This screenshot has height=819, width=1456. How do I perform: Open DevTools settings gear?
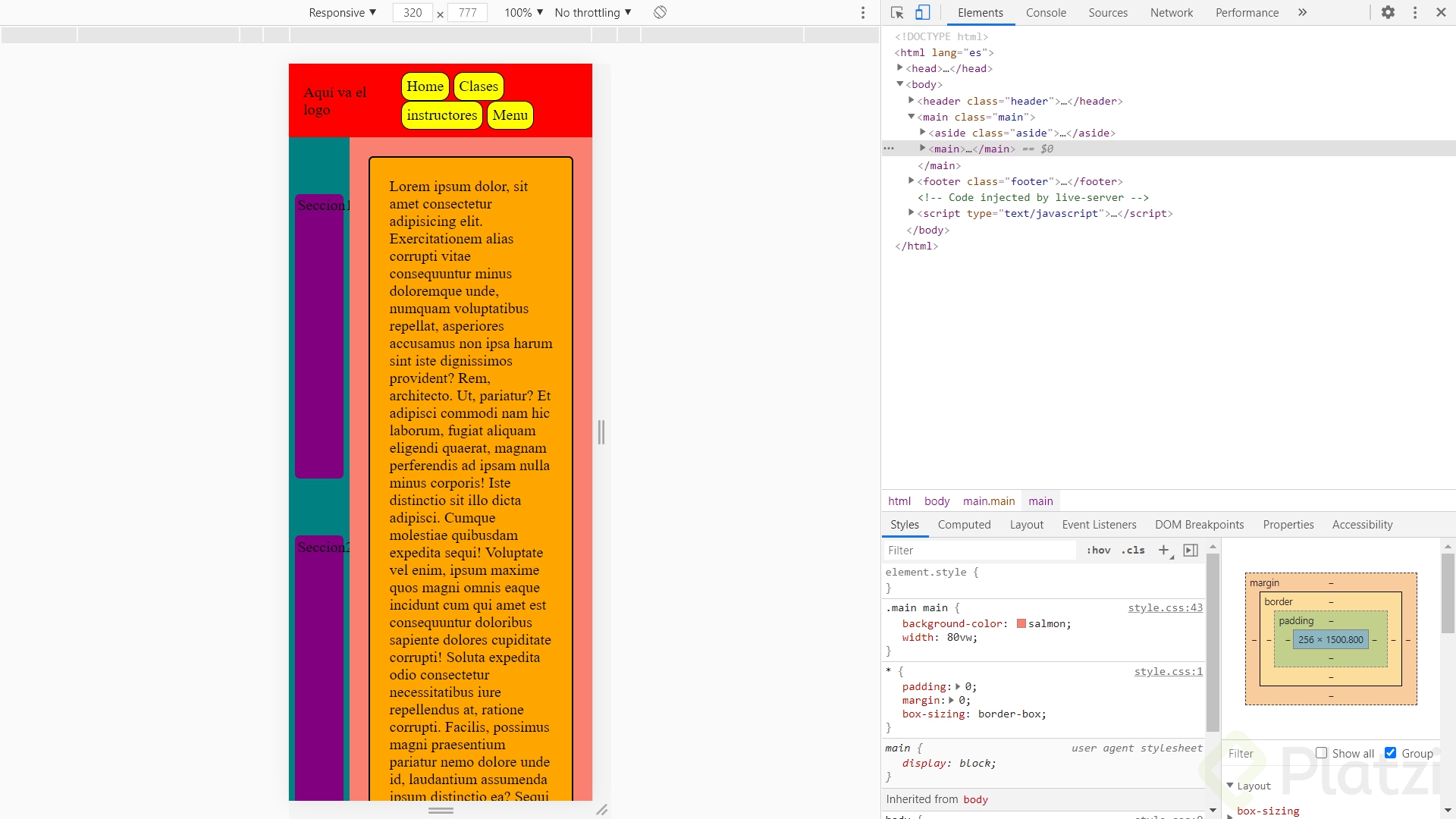coord(1389,13)
